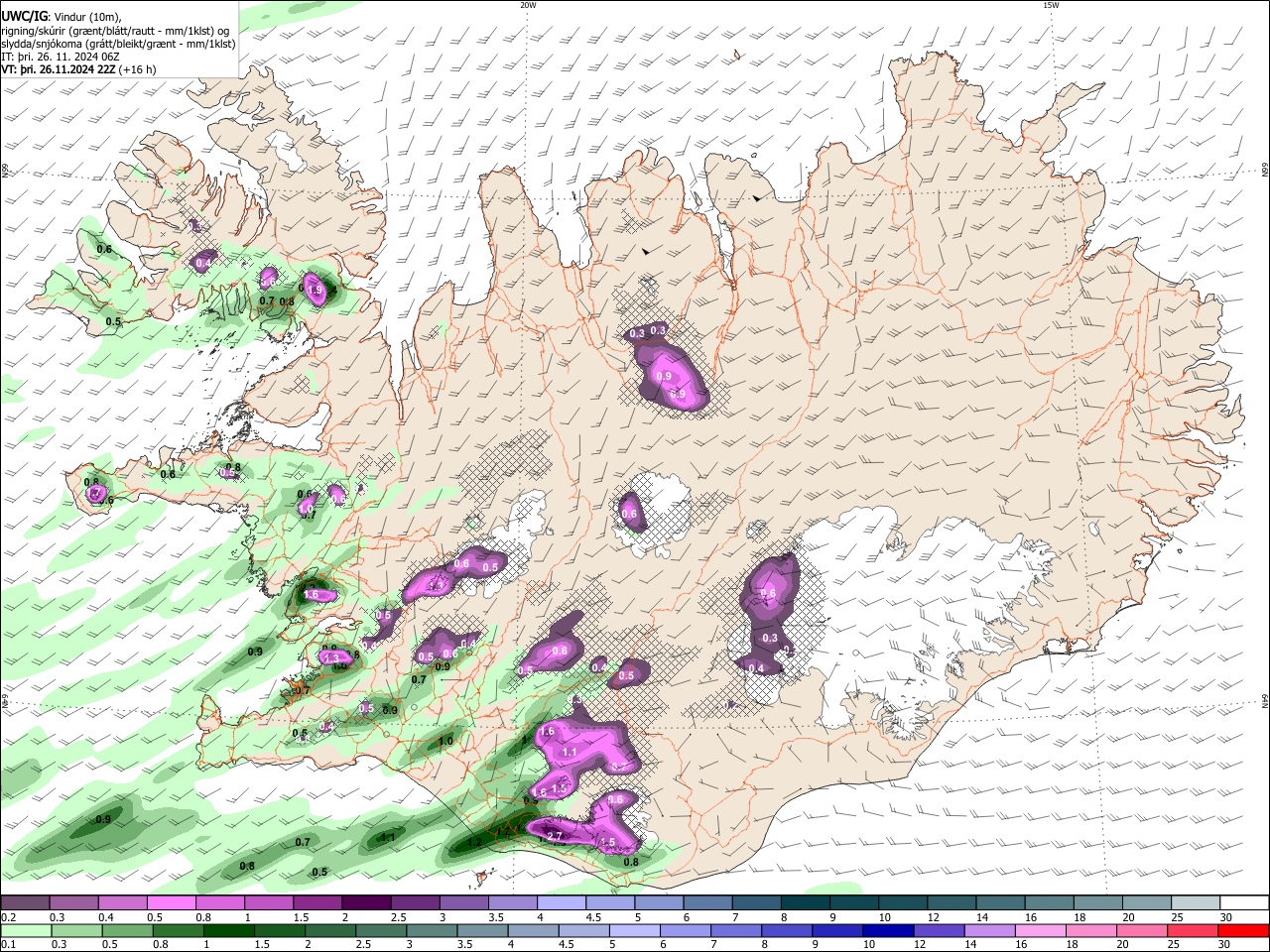Click the 'IT: þri. 26. 11. 2024 06Z' line
Viewport: 1270px width, 952px height.
[61, 57]
